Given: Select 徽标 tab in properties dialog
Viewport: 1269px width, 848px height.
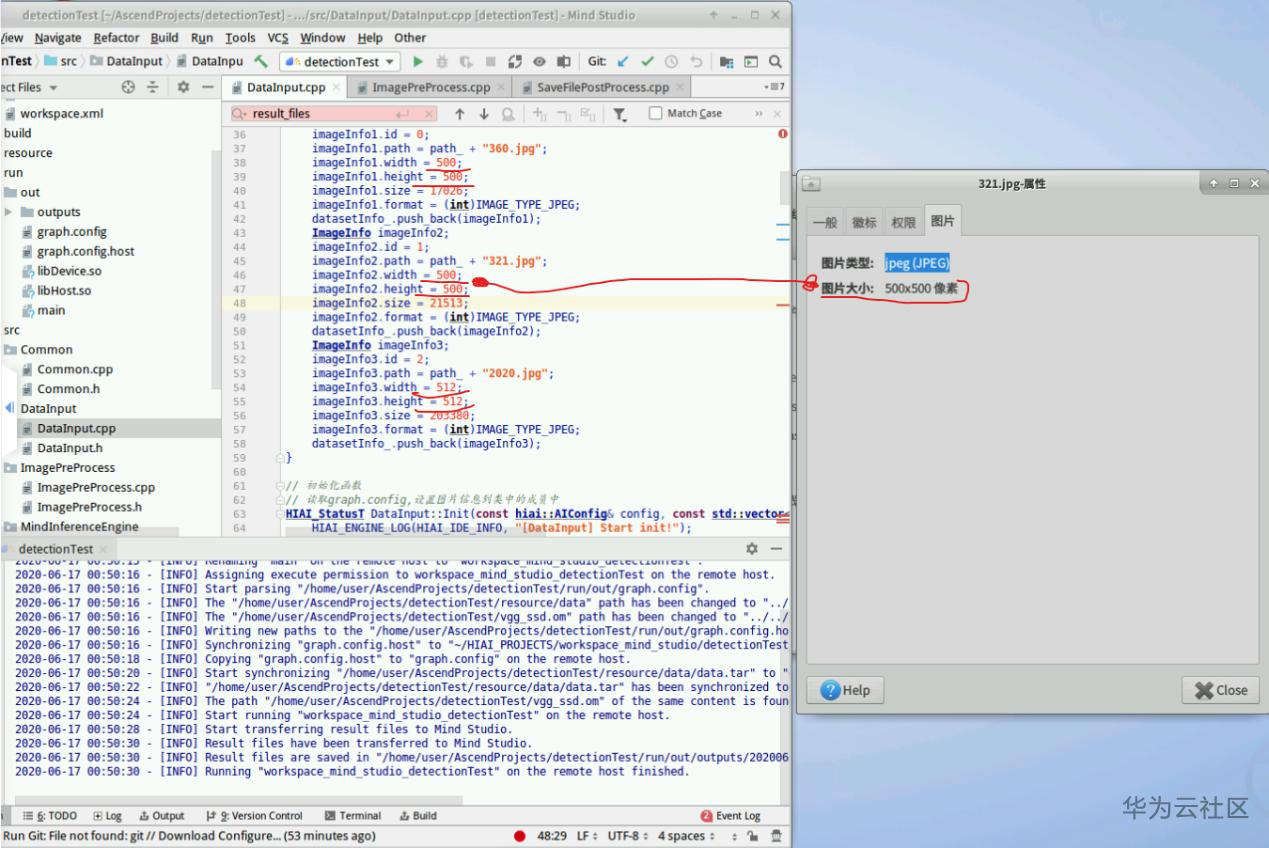Looking at the screenshot, I should tap(865, 221).
